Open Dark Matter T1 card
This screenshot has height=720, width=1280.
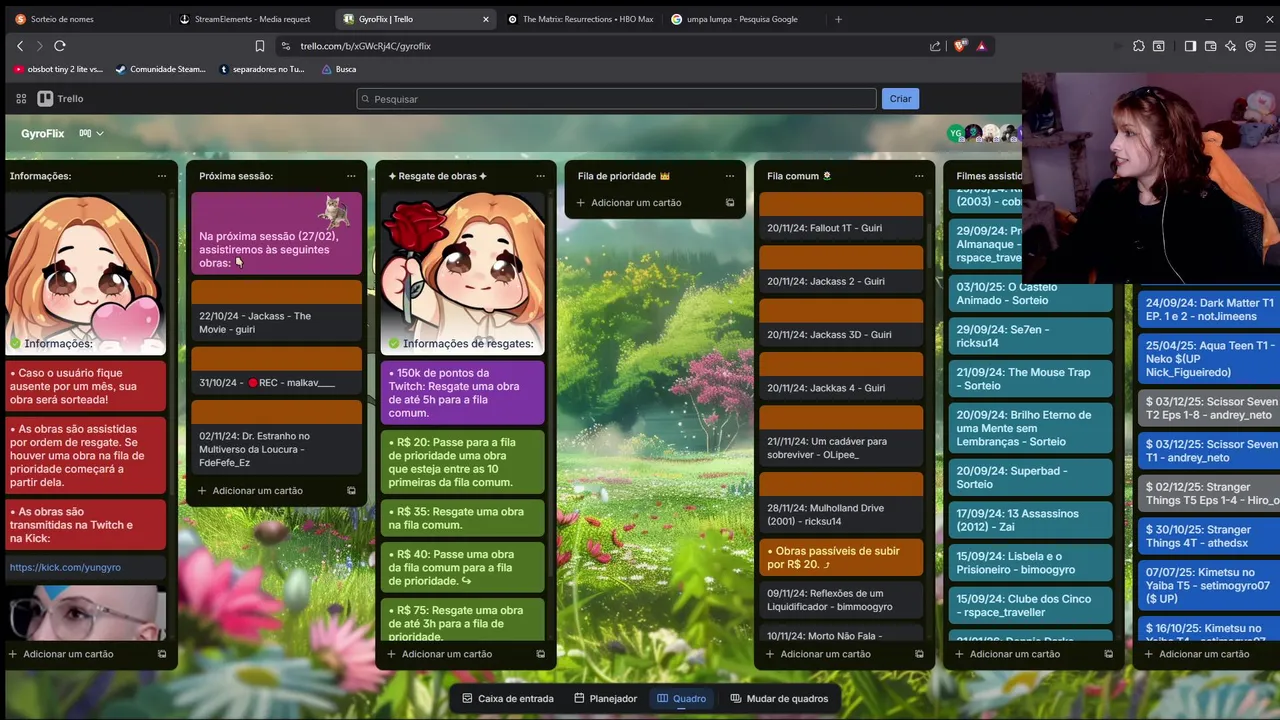point(1210,309)
